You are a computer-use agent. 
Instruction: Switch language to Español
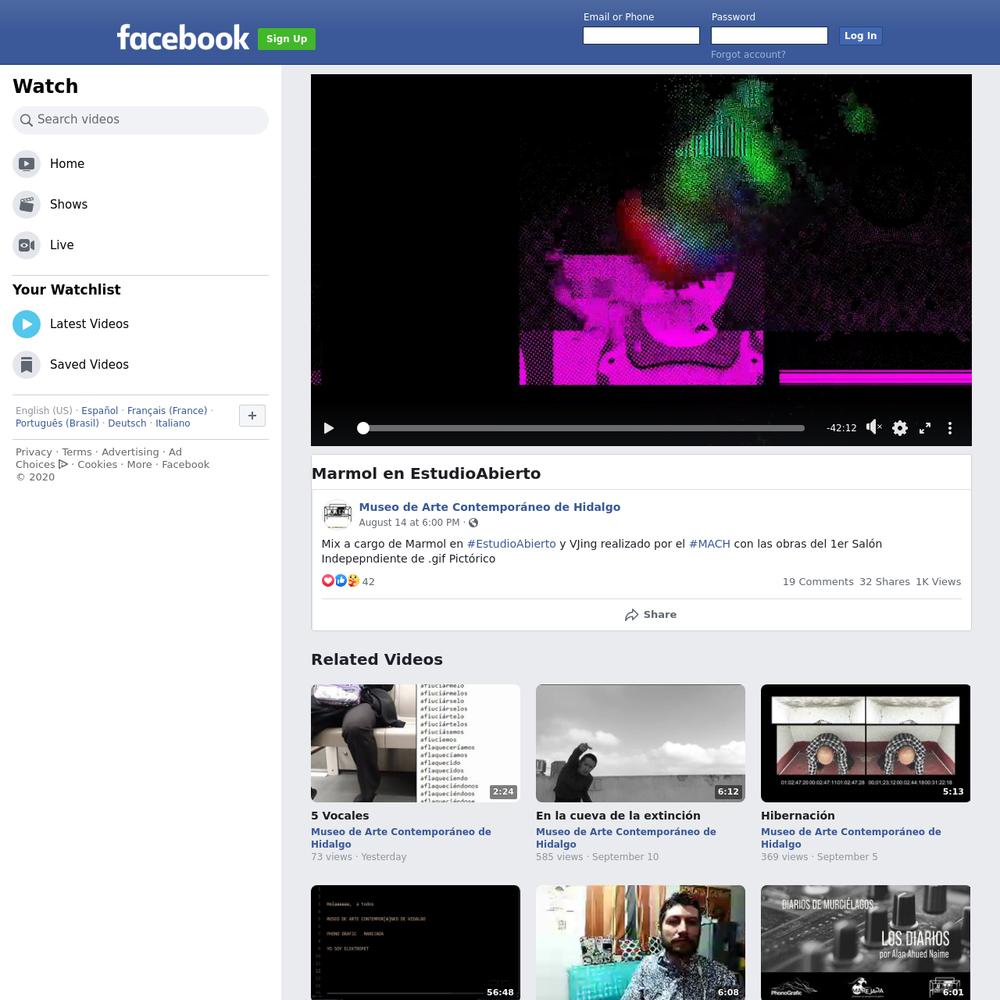[99, 411]
